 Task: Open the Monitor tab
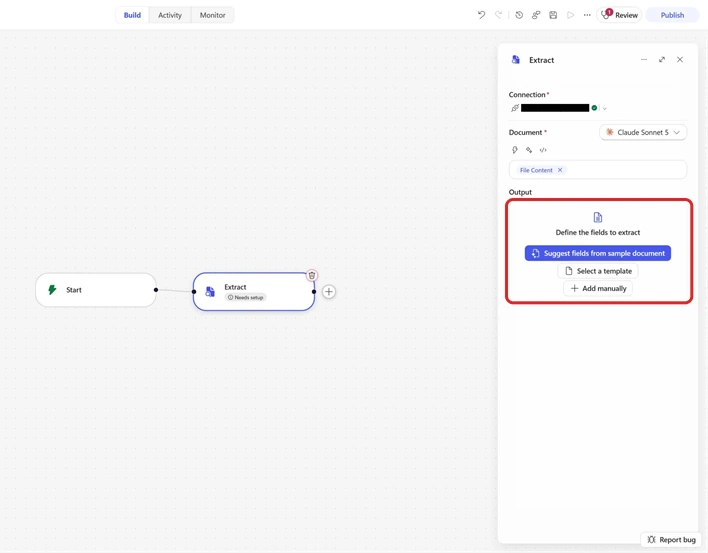[x=212, y=15]
